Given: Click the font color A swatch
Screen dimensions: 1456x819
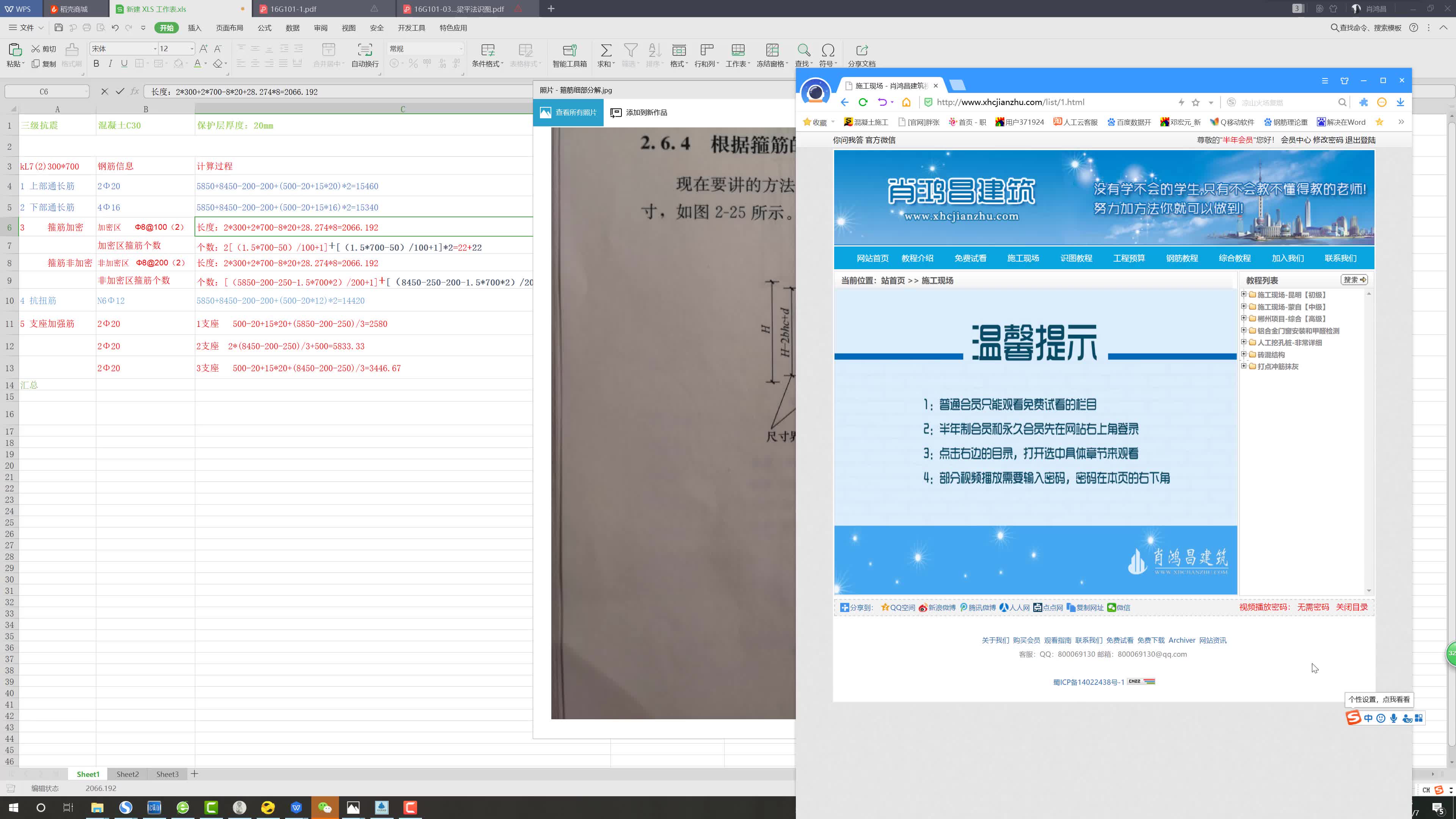Looking at the screenshot, I should [197, 64].
